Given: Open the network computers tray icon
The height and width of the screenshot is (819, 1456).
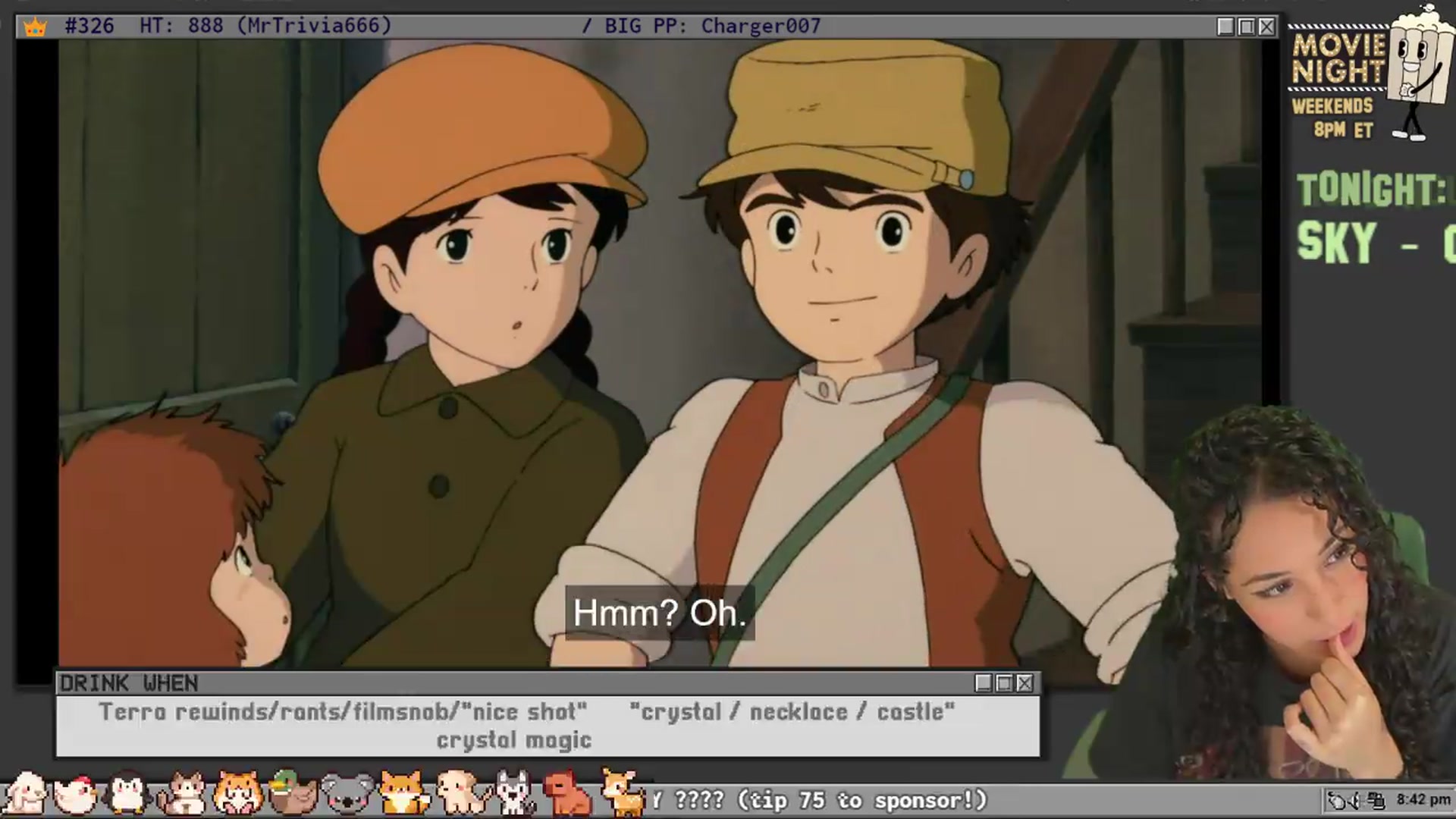Looking at the screenshot, I should [x=1377, y=800].
